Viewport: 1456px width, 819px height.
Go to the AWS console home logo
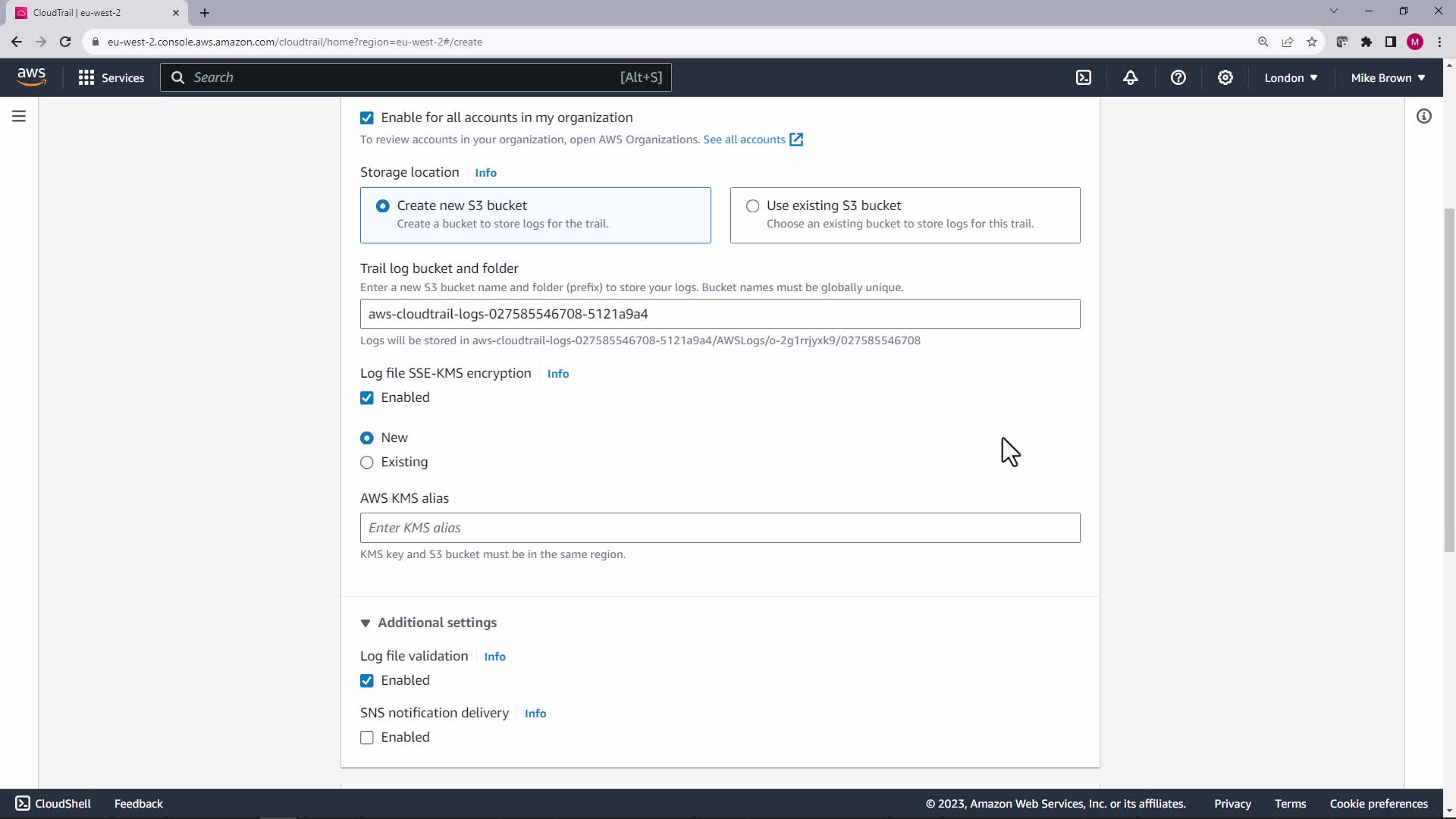(31, 77)
